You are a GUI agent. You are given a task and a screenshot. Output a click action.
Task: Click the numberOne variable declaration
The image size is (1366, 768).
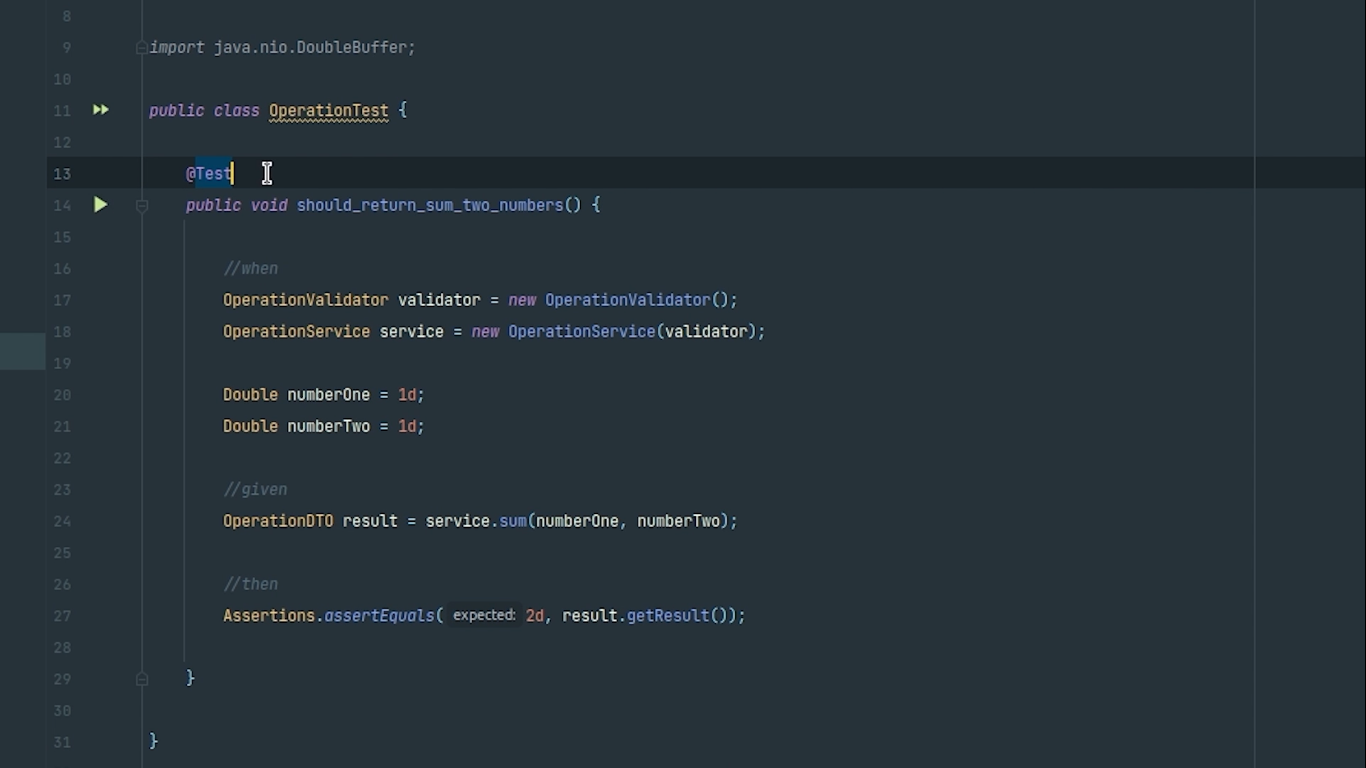coord(328,395)
